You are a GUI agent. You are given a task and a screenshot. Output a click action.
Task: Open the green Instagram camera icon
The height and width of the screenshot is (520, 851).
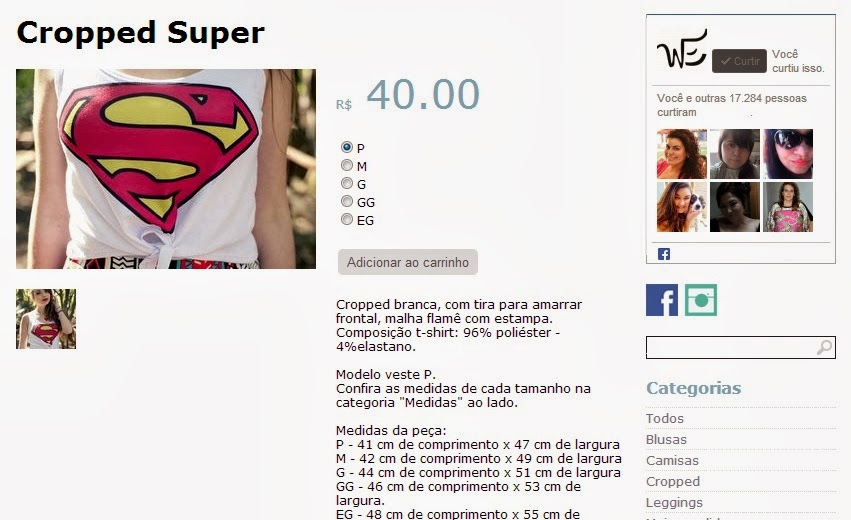click(701, 300)
